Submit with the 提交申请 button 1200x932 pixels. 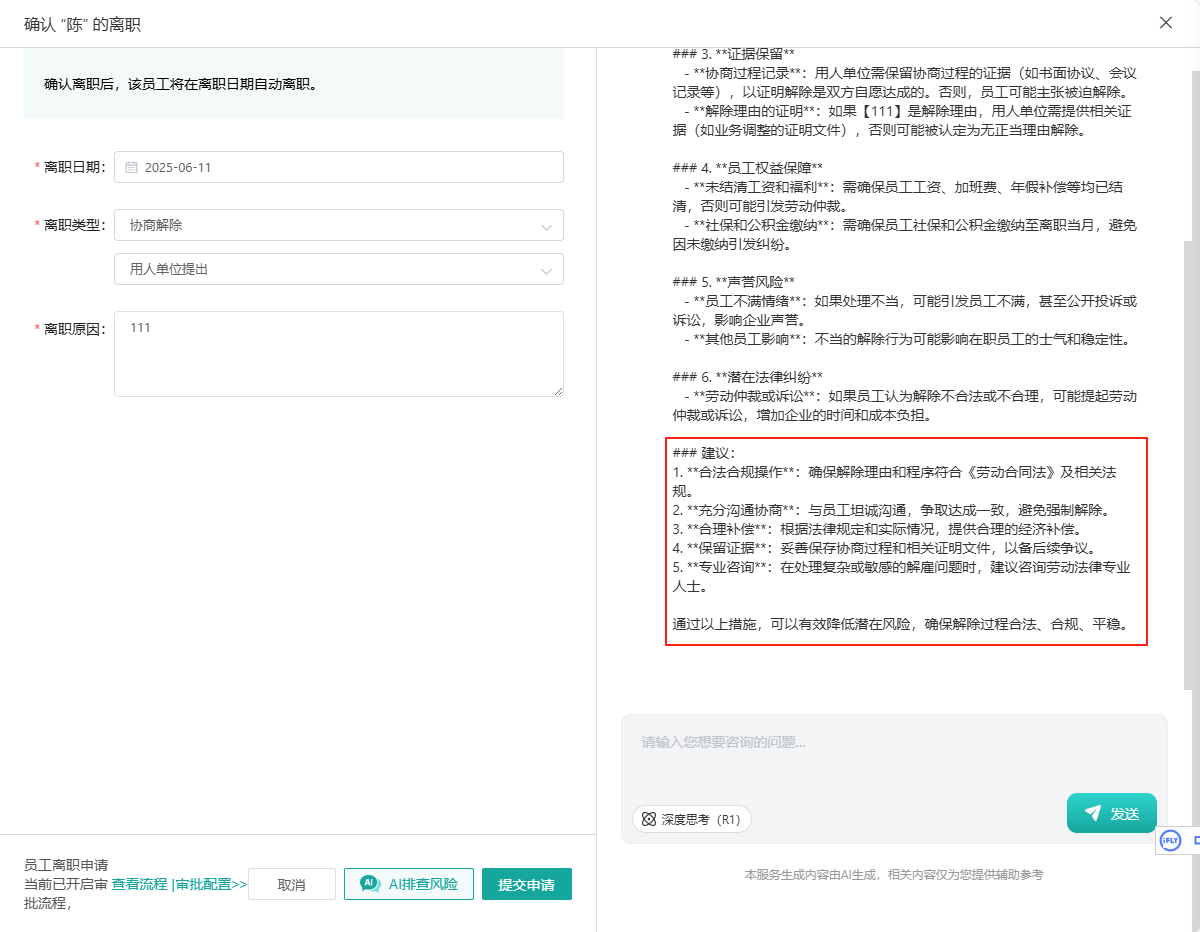point(526,884)
